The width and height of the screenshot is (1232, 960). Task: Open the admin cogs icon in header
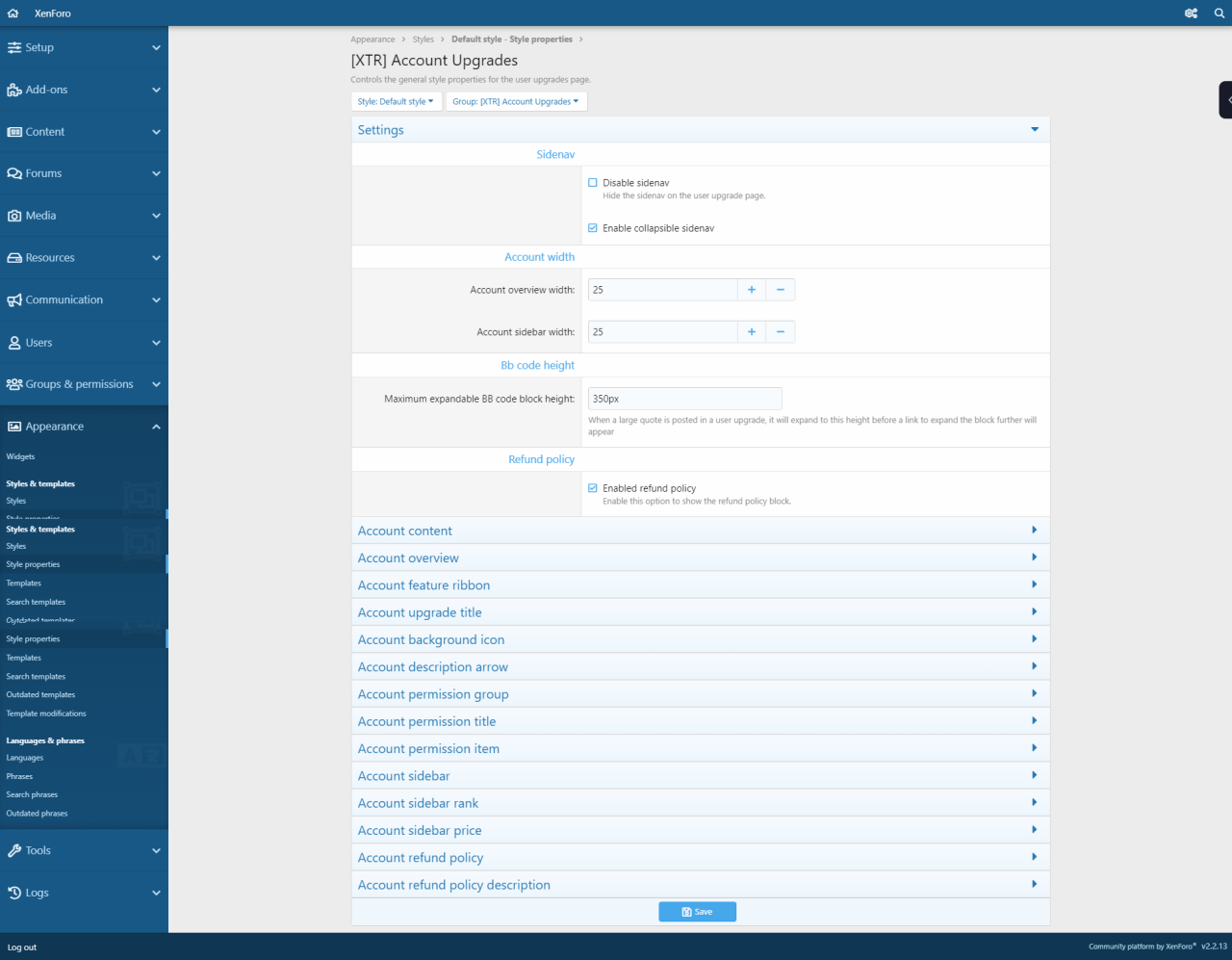1191,13
